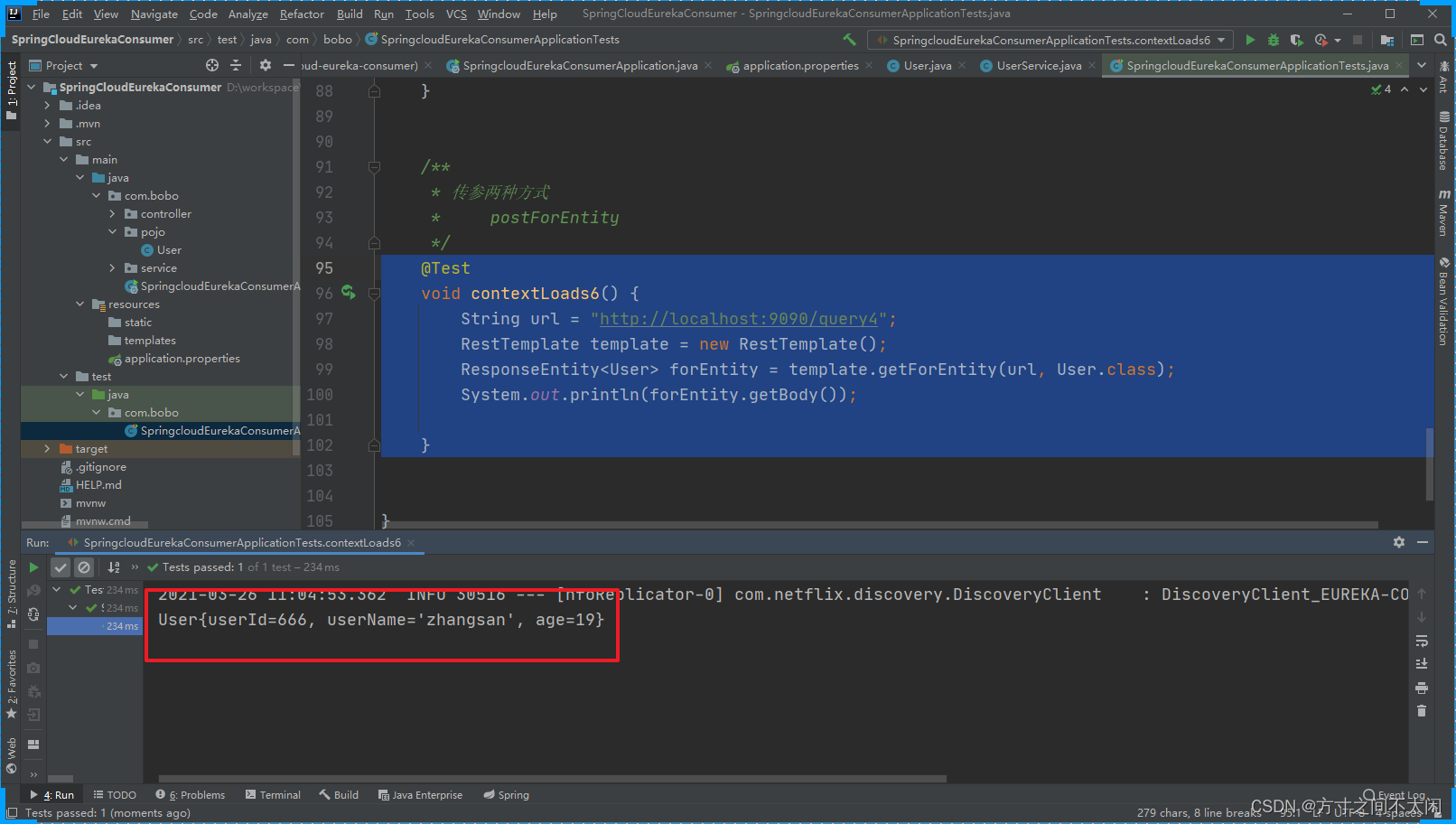Open Maven tool window on right sidebar
The width and height of the screenshot is (1456, 824).
1444,212
